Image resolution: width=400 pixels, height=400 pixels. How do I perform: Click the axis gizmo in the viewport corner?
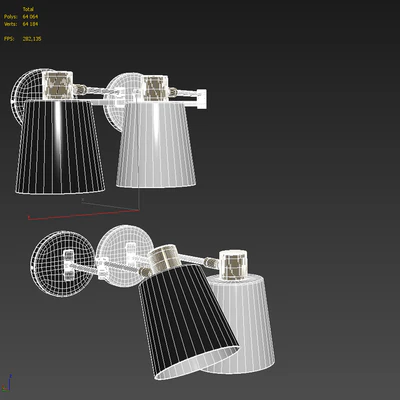pyautogui.click(x=7, y=383)
